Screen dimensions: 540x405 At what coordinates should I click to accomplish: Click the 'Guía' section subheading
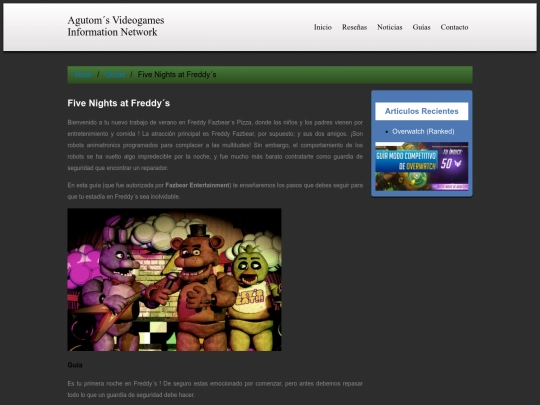coord(75,365)
